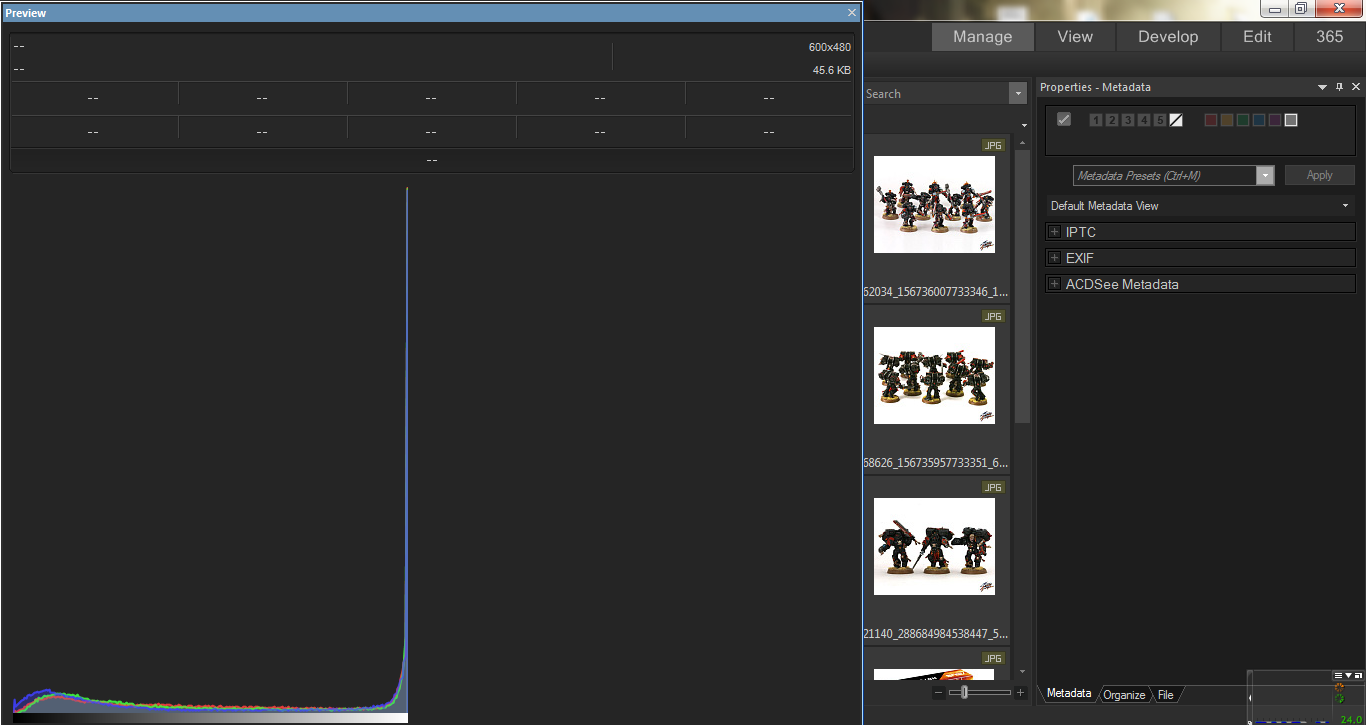Switch to the Organize tab
This screenshot has height=725, width=1366.
1124,695
